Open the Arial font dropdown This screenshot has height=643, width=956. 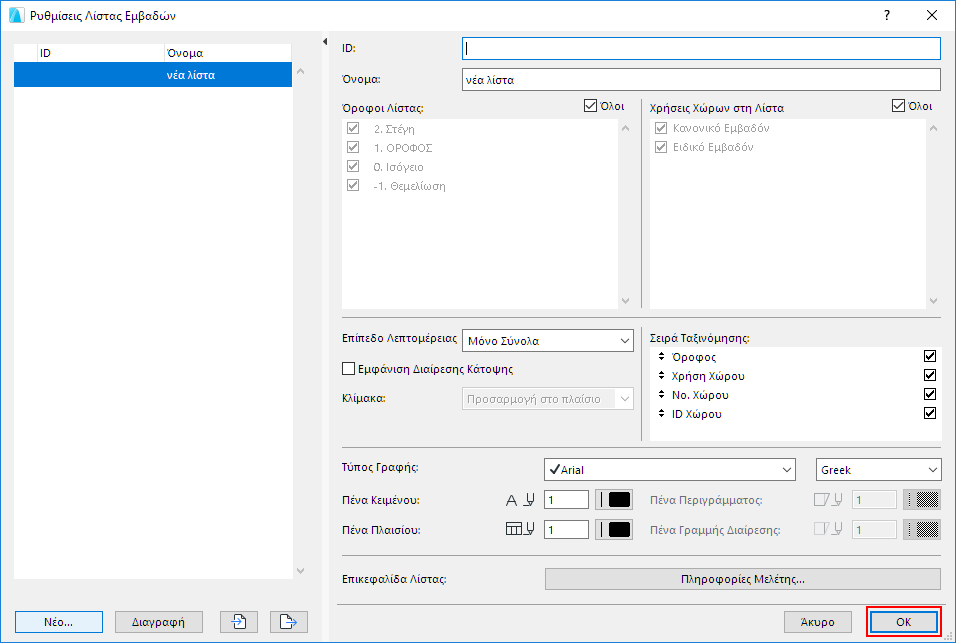[x=669, y=469]
